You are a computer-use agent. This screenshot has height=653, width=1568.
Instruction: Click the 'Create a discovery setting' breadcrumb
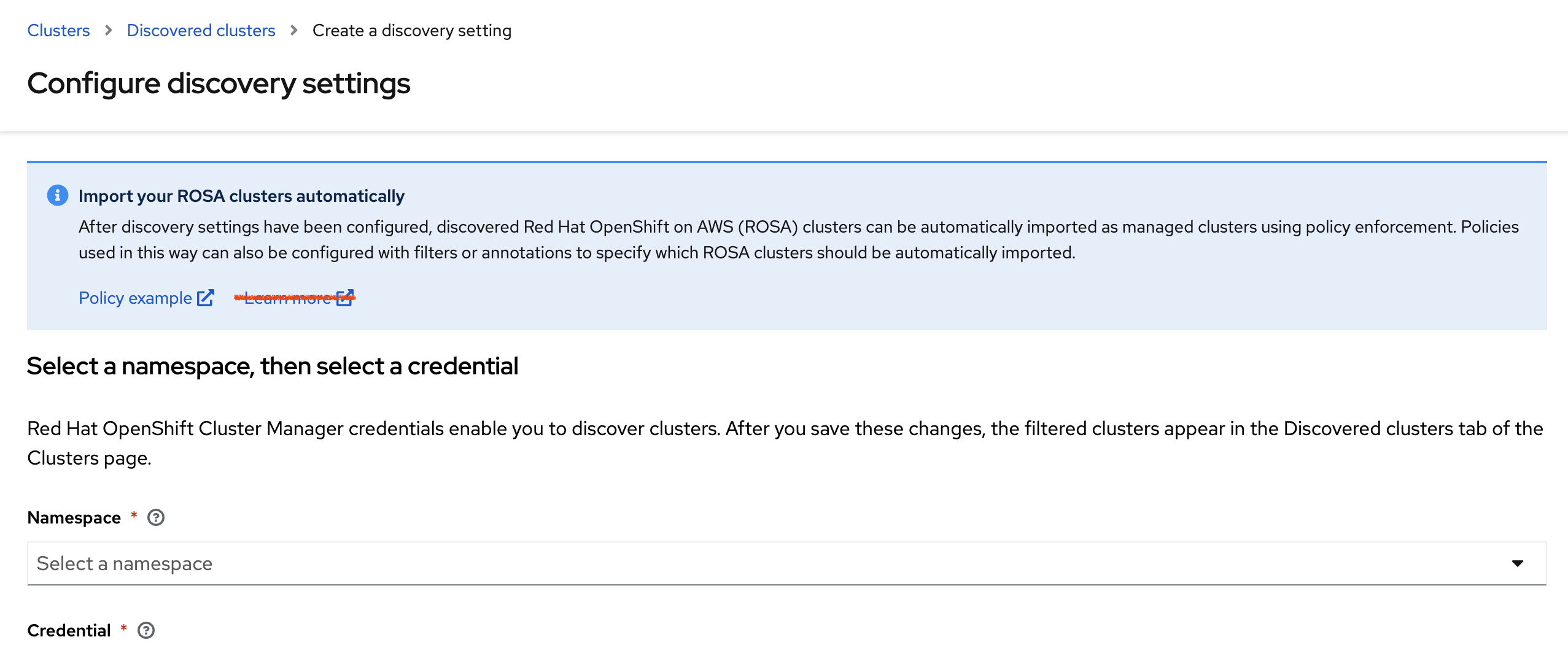(x=411, y=31)
